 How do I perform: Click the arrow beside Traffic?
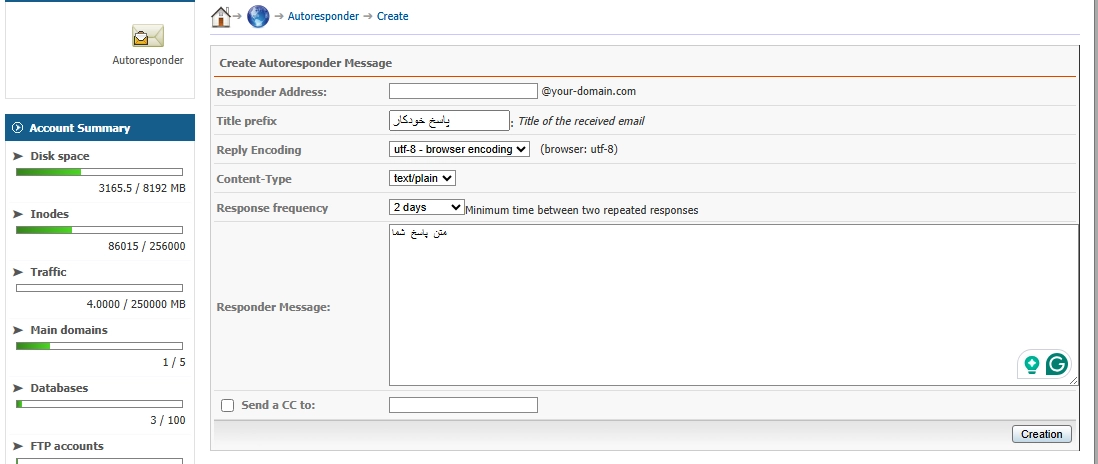point(18,272)
